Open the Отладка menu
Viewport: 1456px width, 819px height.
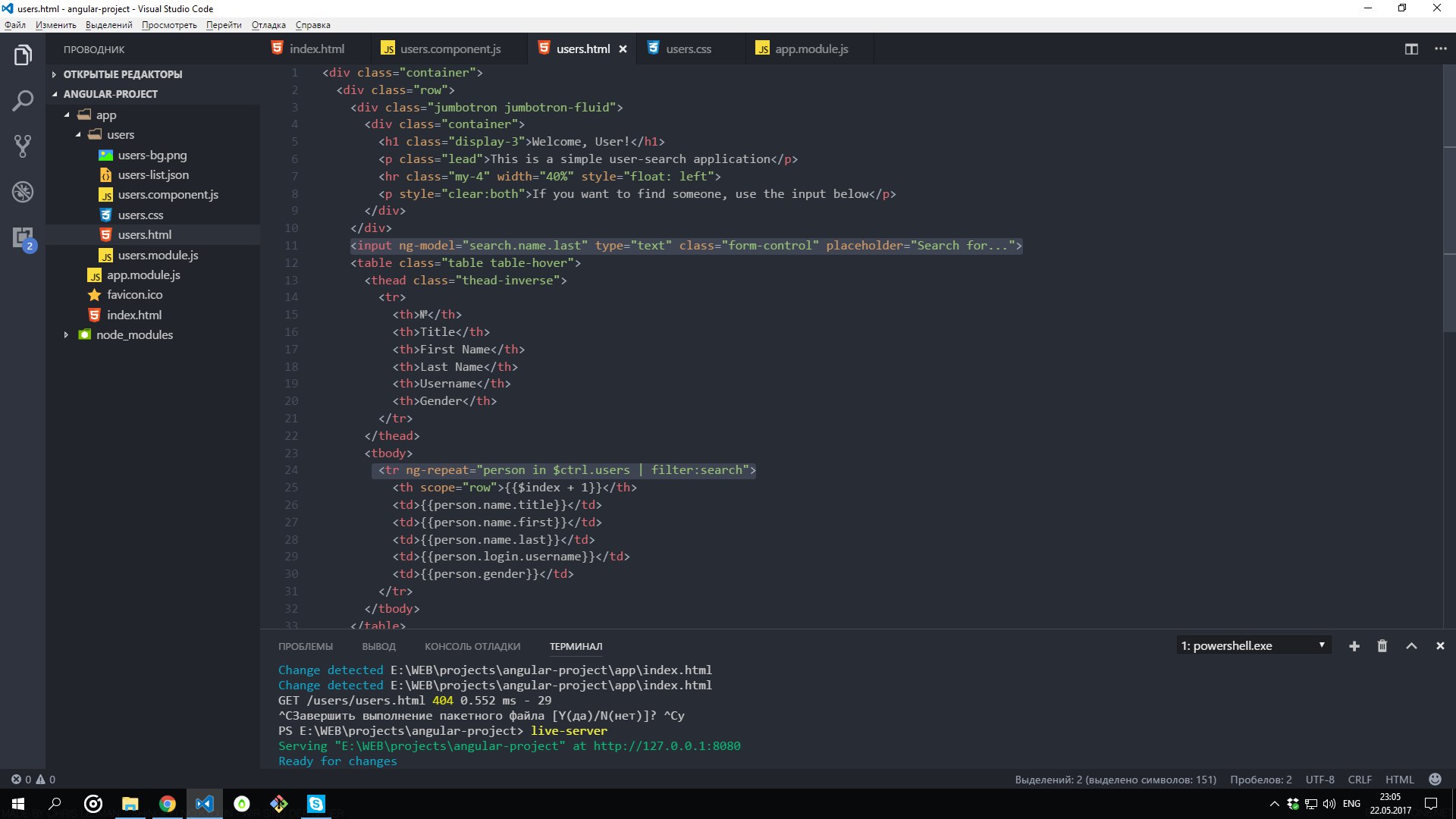click(268, 25)
